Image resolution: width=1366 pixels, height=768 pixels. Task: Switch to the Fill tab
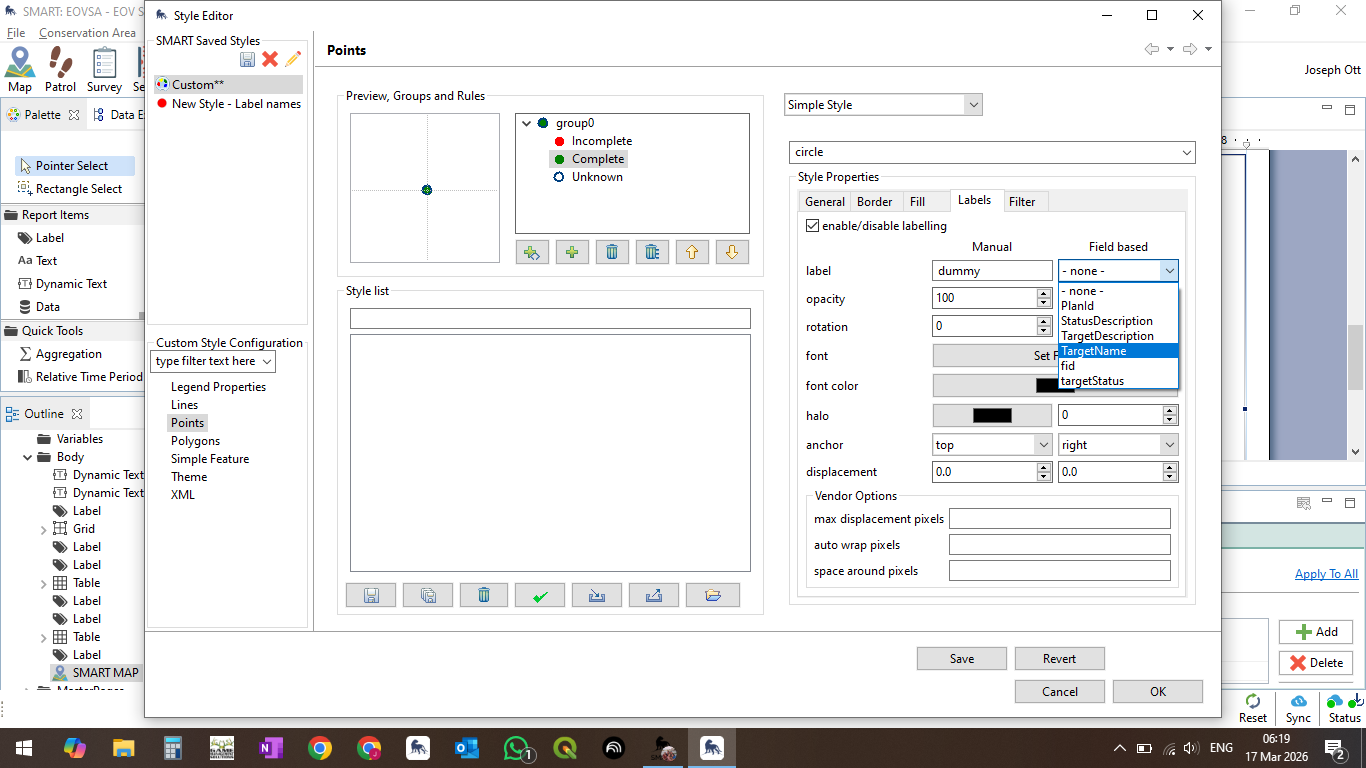pyautogui.click(x=917, y=202)
